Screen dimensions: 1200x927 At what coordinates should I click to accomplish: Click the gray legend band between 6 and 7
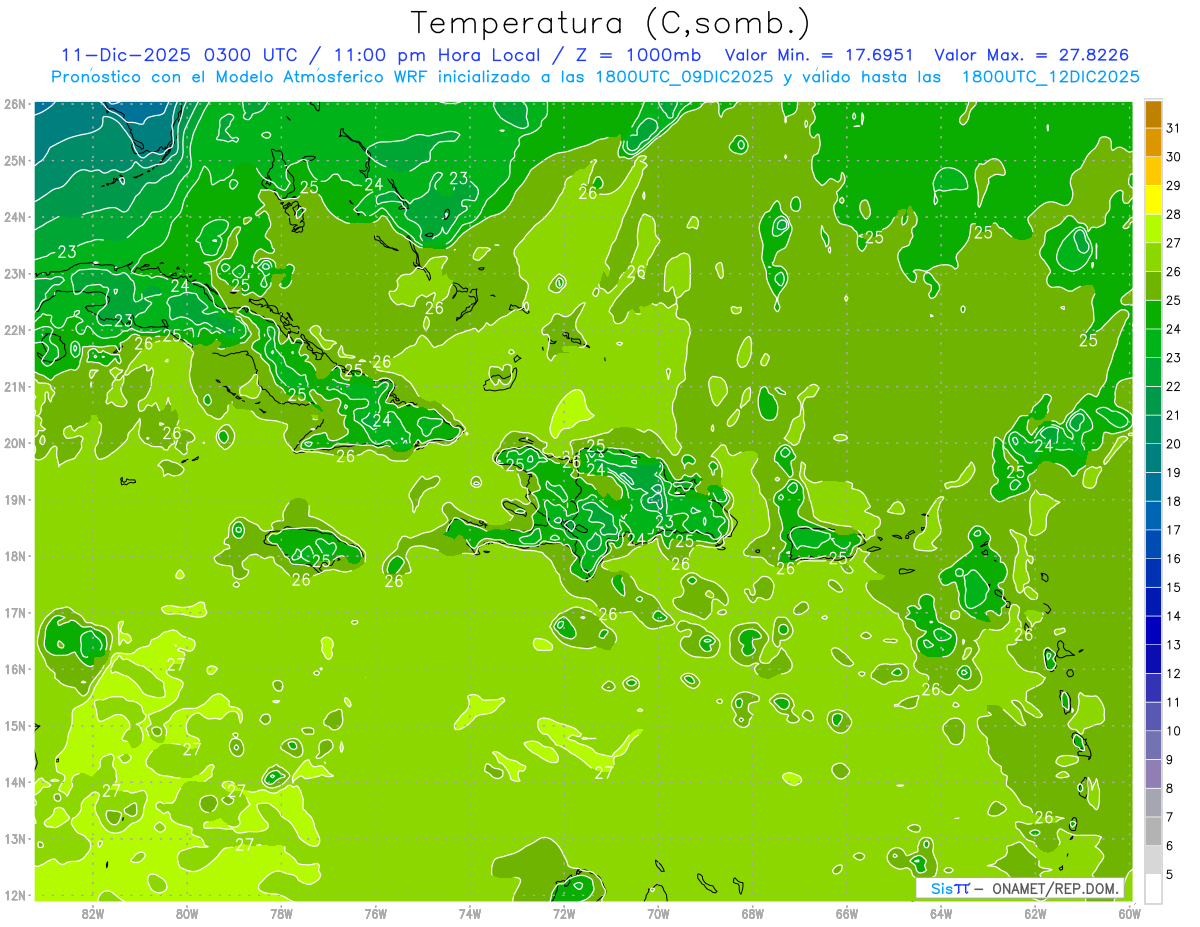pyautogui.click(x=1153, y=831)
